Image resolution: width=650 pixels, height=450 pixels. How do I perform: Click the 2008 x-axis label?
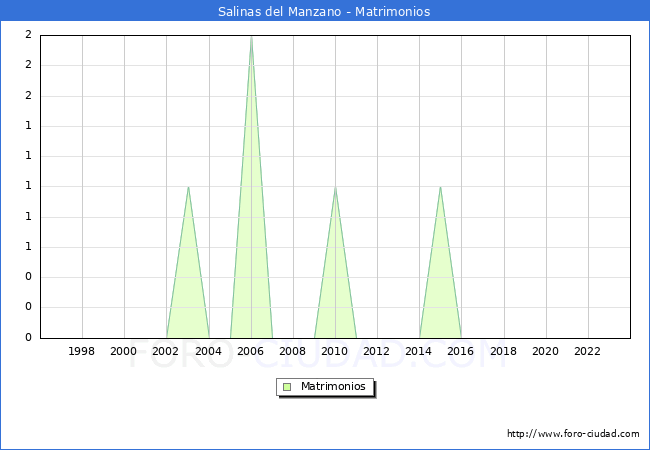pos(293,351)
